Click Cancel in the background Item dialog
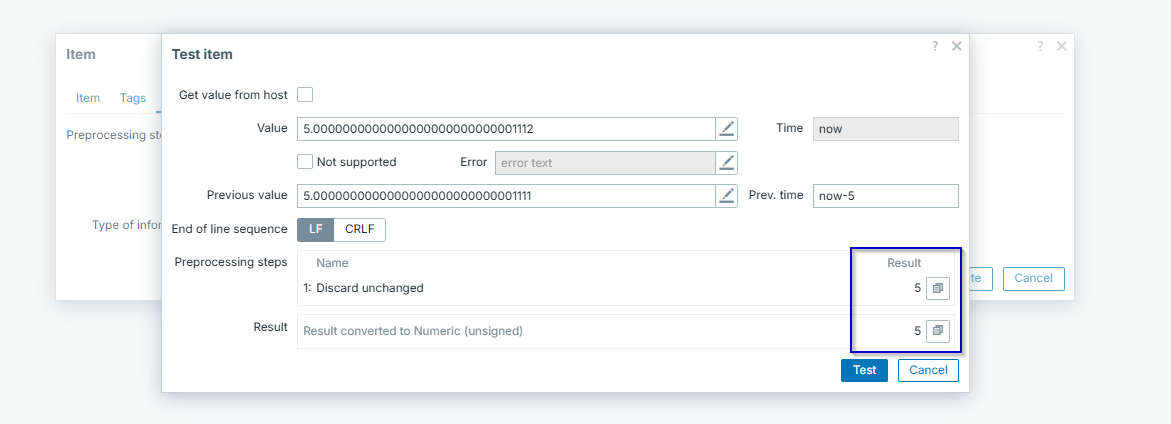The width and height of the screenshot is (1171, 424). click(x=1033, y=278)
